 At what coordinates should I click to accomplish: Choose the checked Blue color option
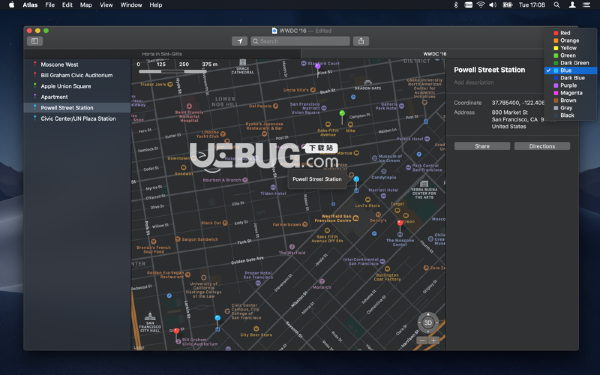coord(570,70)
